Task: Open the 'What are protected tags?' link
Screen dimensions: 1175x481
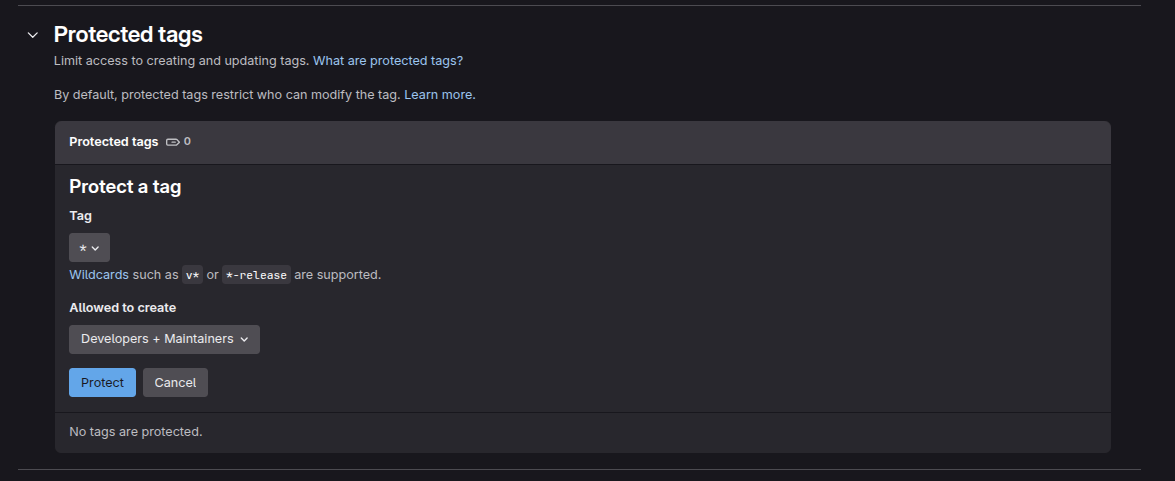Action: click(388, 61)
